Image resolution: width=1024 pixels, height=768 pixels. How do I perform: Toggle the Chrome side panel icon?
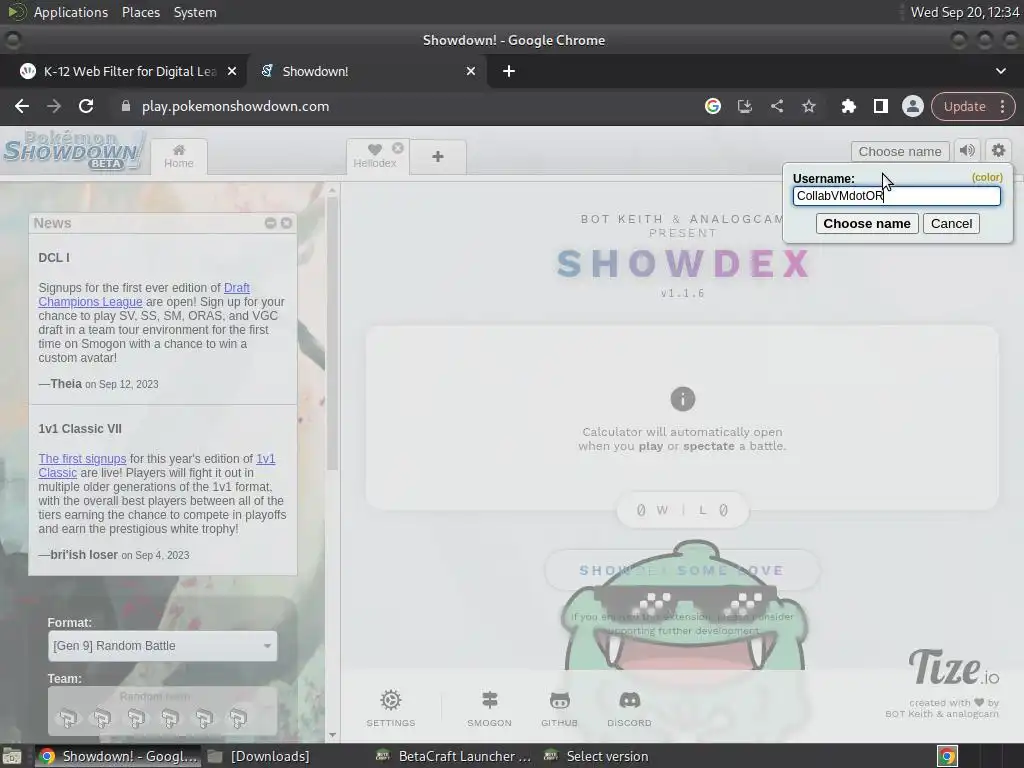880,106
